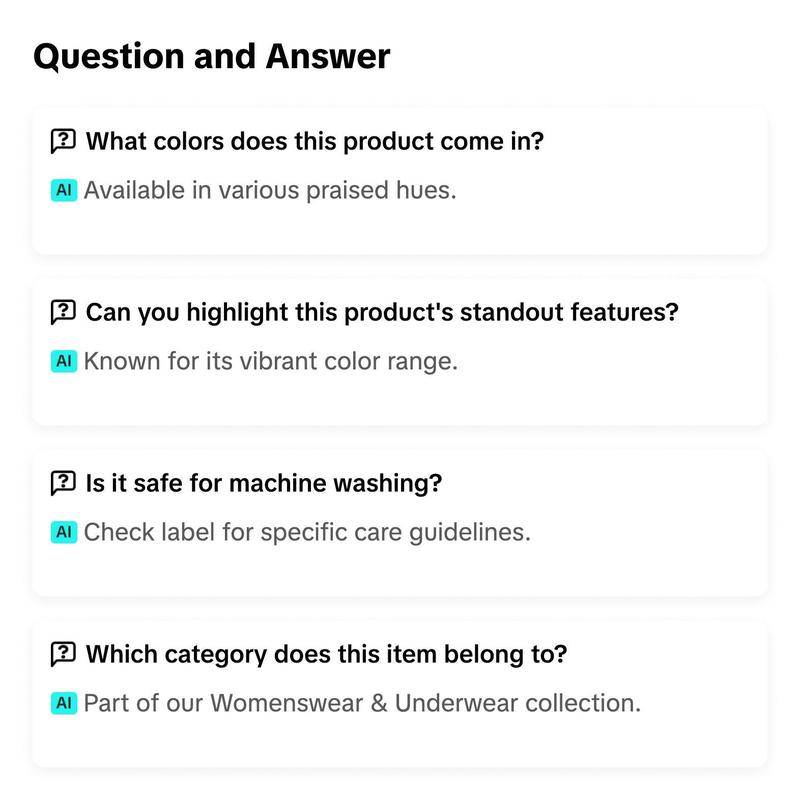
Task: Open 'Which category does this item belong to?' question
Action: click(x=327, y=654)
